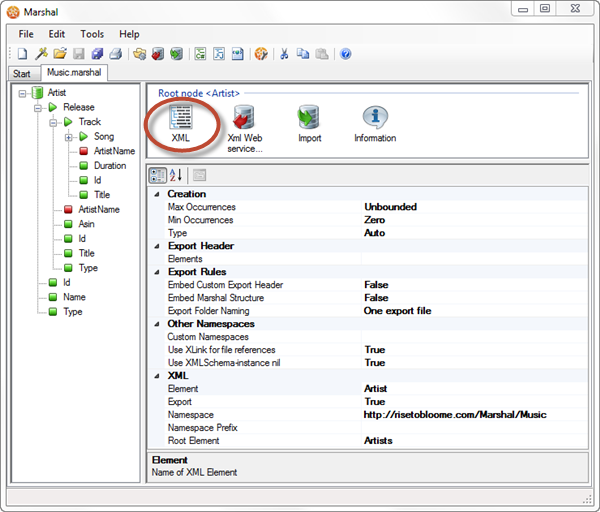Screen dimensions: 600x512
Task: Click the green-arrow database toolbar icon
Action: tap(176, 54)
